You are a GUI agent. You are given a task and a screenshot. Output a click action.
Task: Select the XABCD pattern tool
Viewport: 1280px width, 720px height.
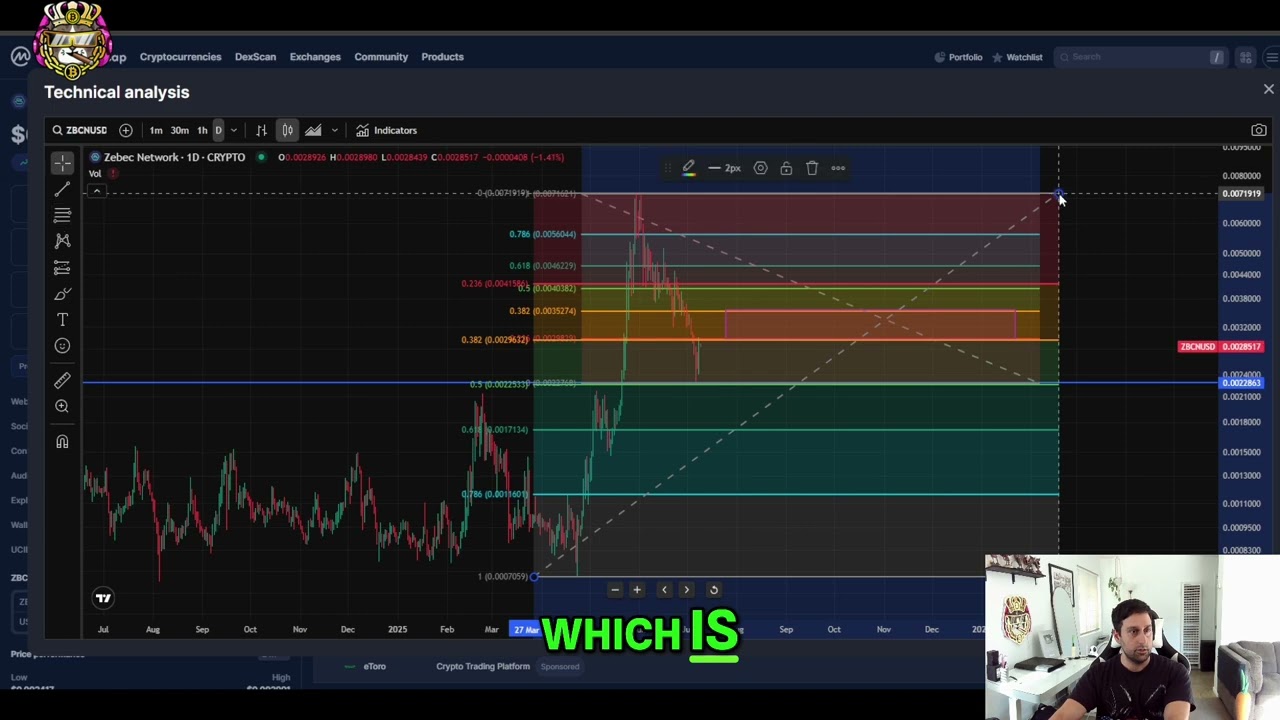pyautogui.click(x=62, y=241)
